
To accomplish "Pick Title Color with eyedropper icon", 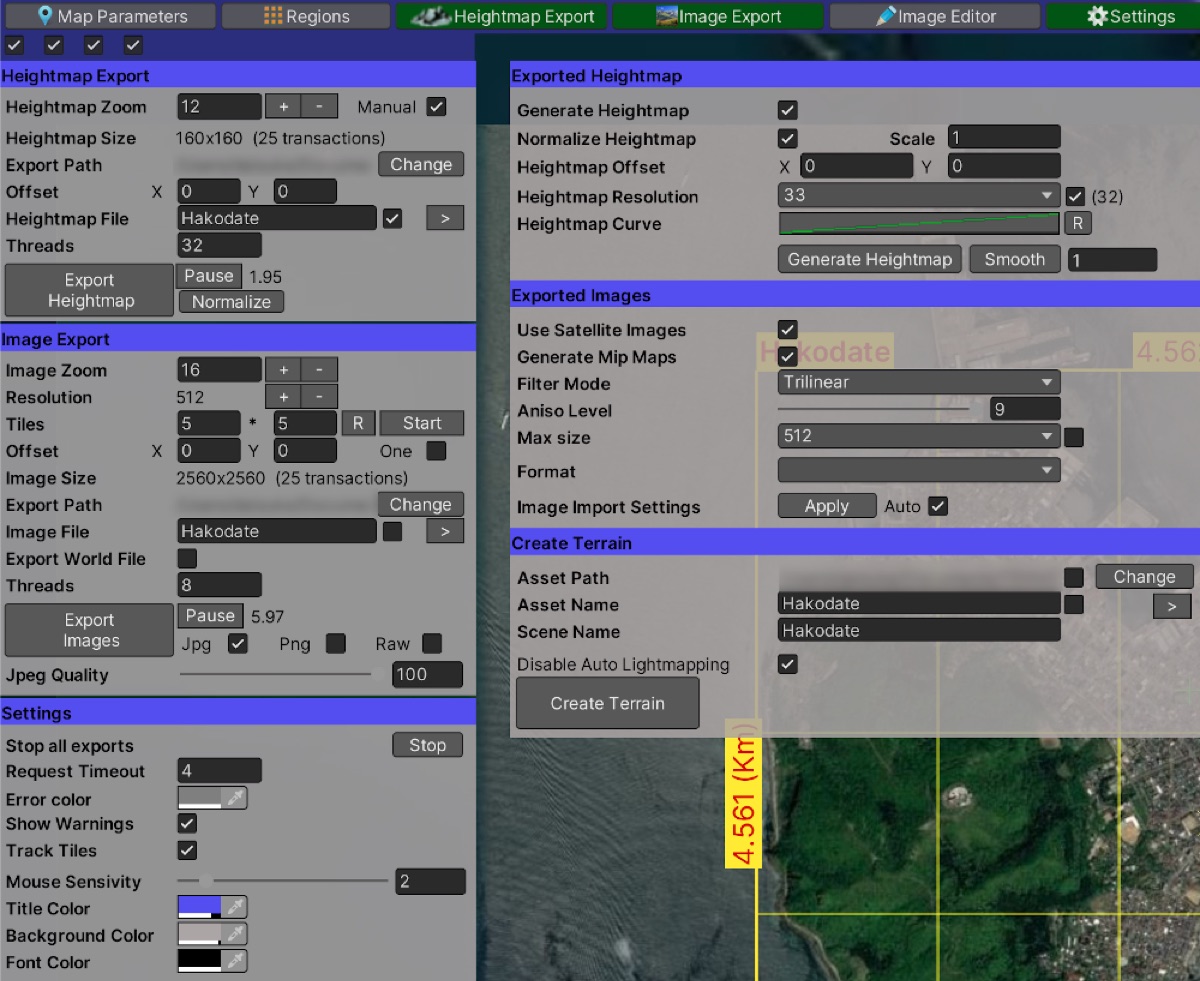I will 234,907.
